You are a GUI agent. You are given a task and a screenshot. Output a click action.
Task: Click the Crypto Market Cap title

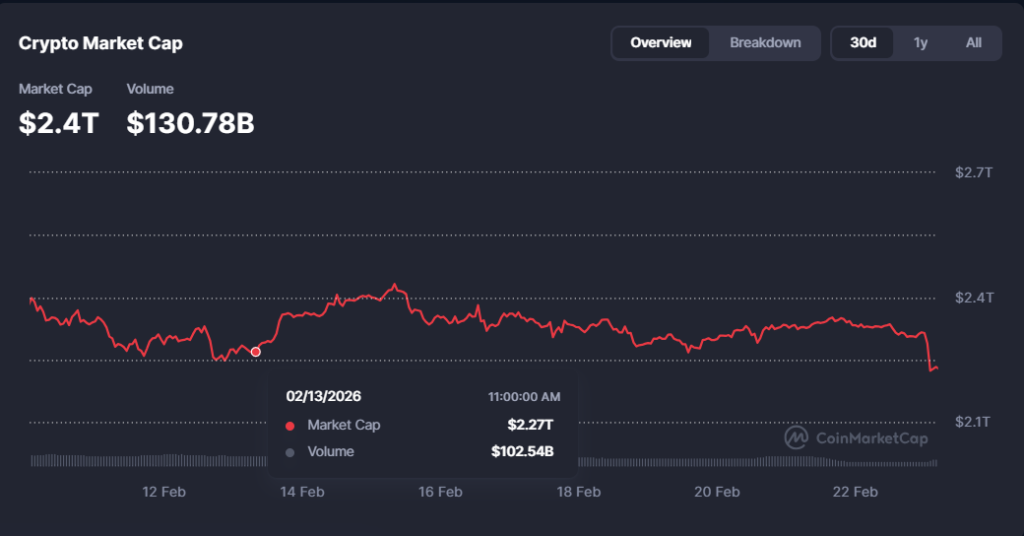[101, 44]
